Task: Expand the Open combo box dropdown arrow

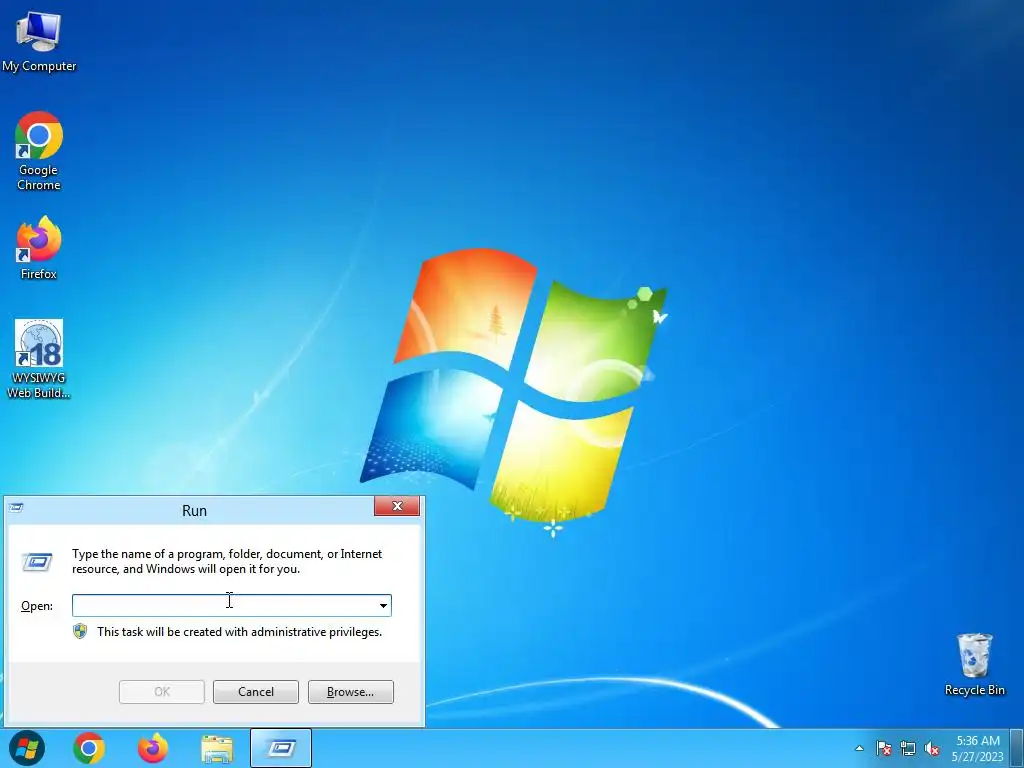Action: coord(383,605)
